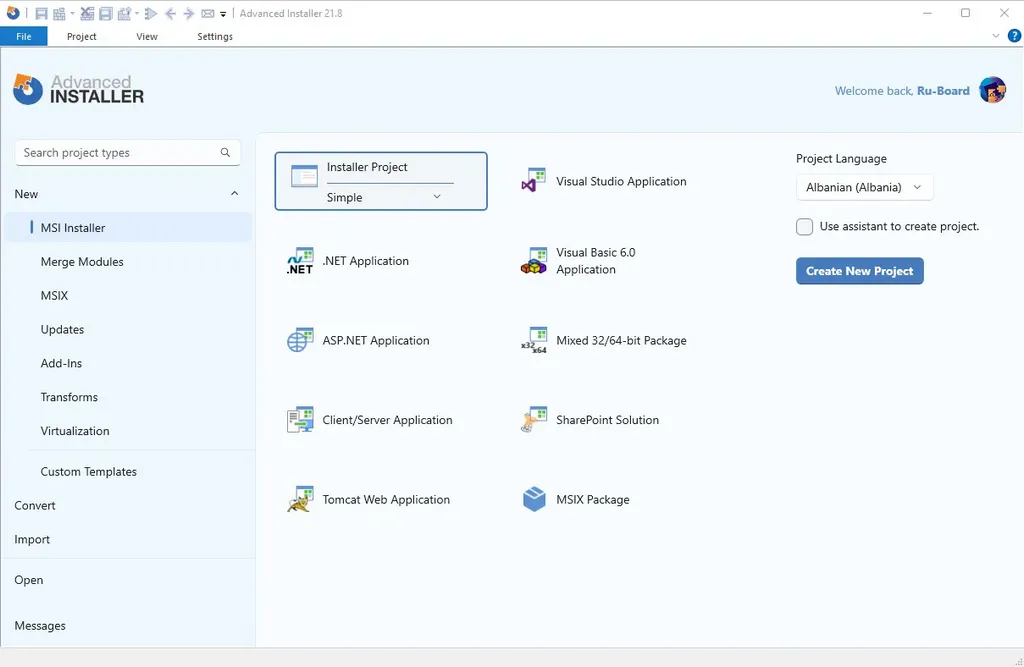Image resolution: width=1024 pixels, height=667 pixels.
Task: Open the Convert section
Action: 35,506
